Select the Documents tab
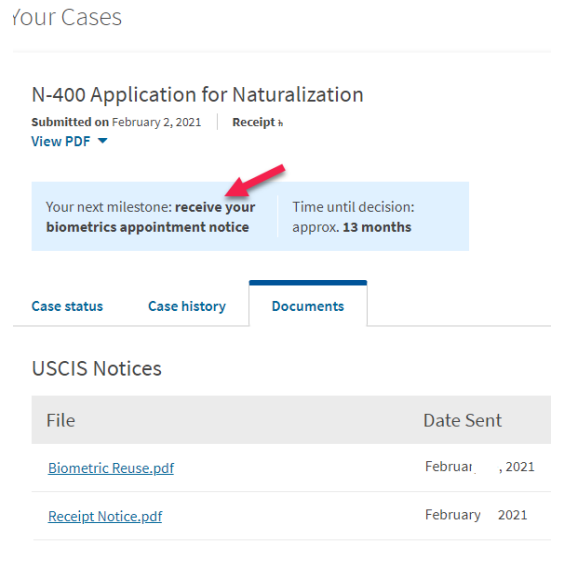This screenshot has height=568, width=566. point(308,306)
